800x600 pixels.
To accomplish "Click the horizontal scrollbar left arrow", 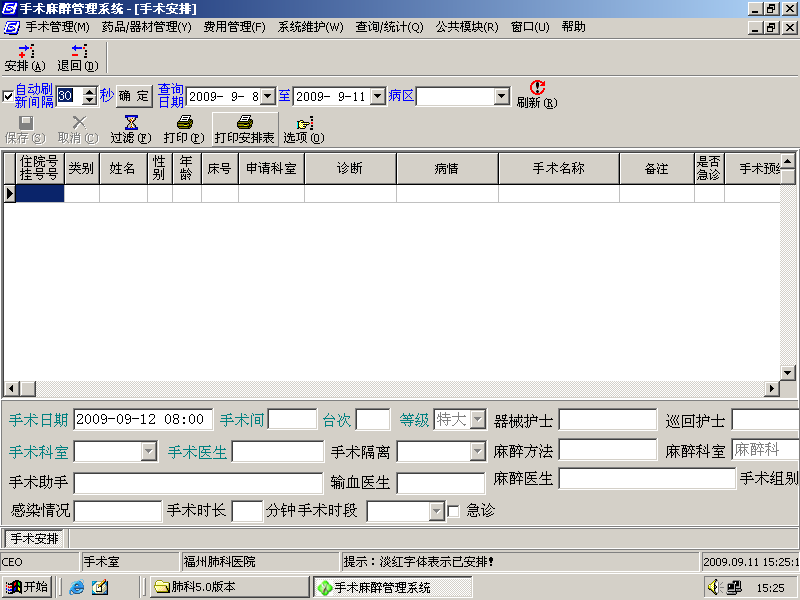I will point(12,389).
